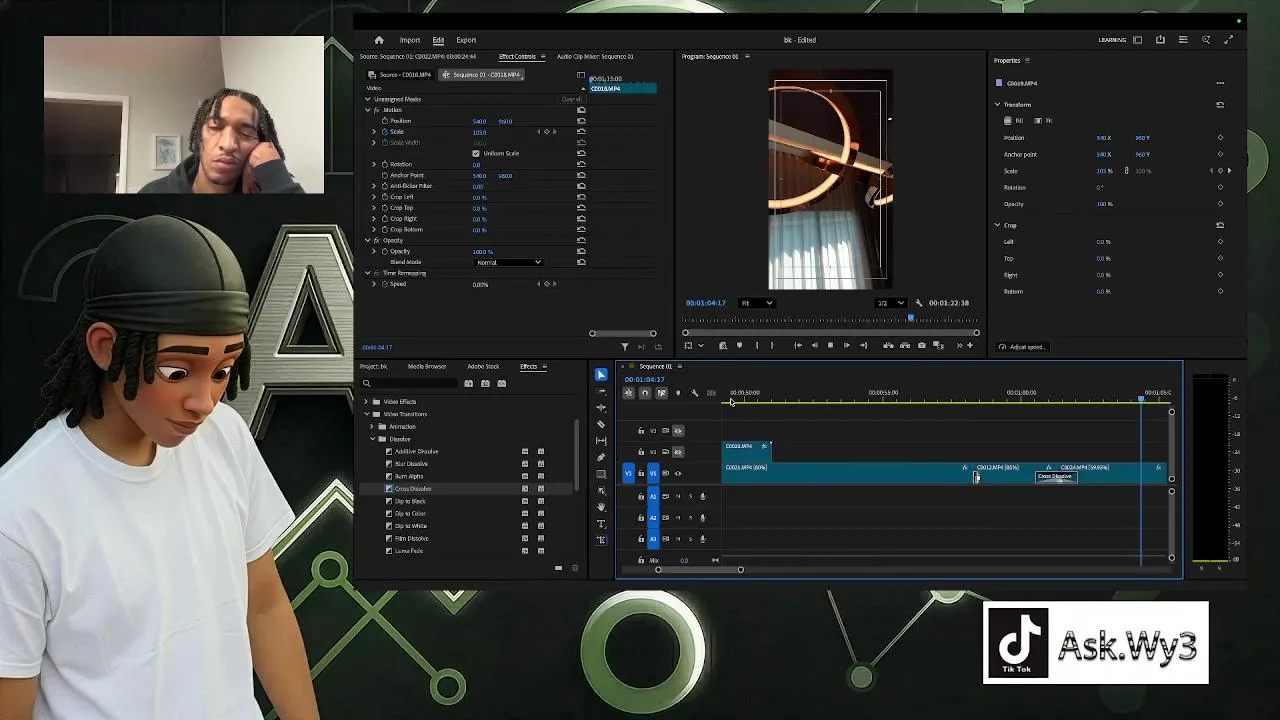Open the Quick Export share icon
The image size is (1280, 720).
1160,40
